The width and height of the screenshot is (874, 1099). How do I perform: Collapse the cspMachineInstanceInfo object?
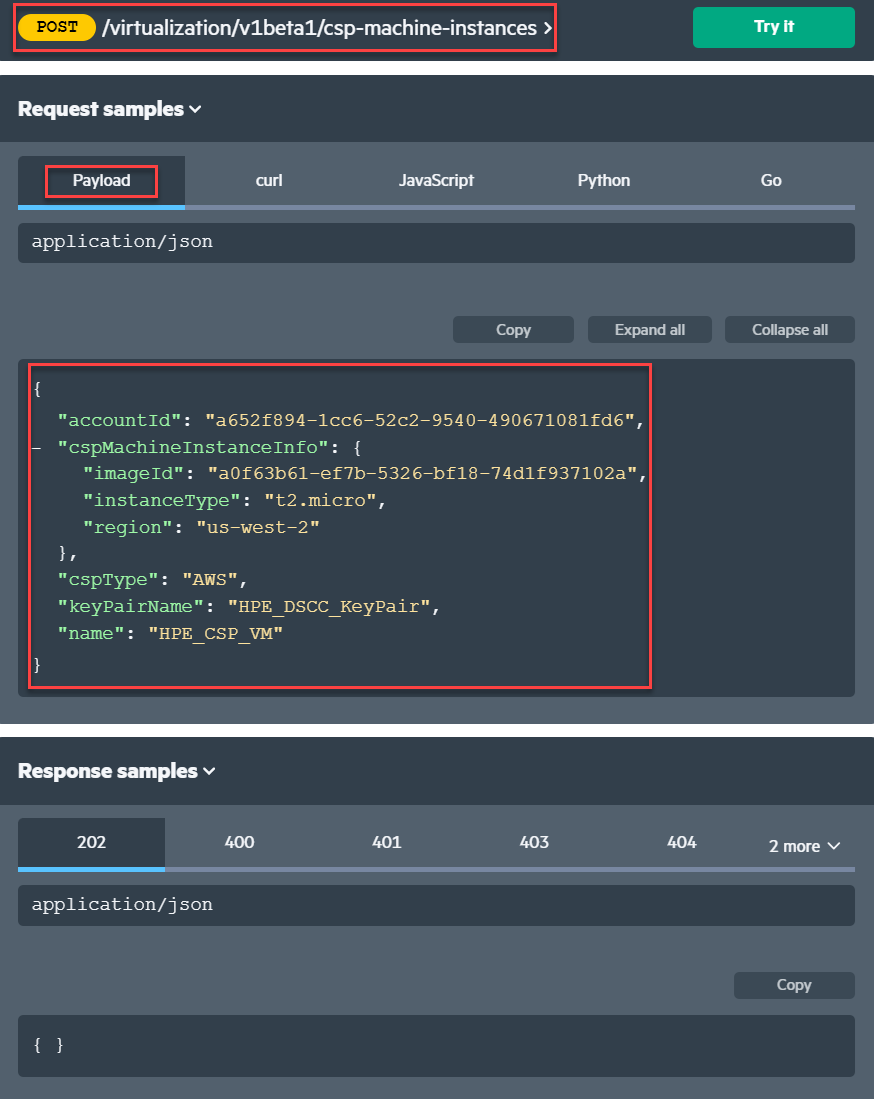point(38,447)
